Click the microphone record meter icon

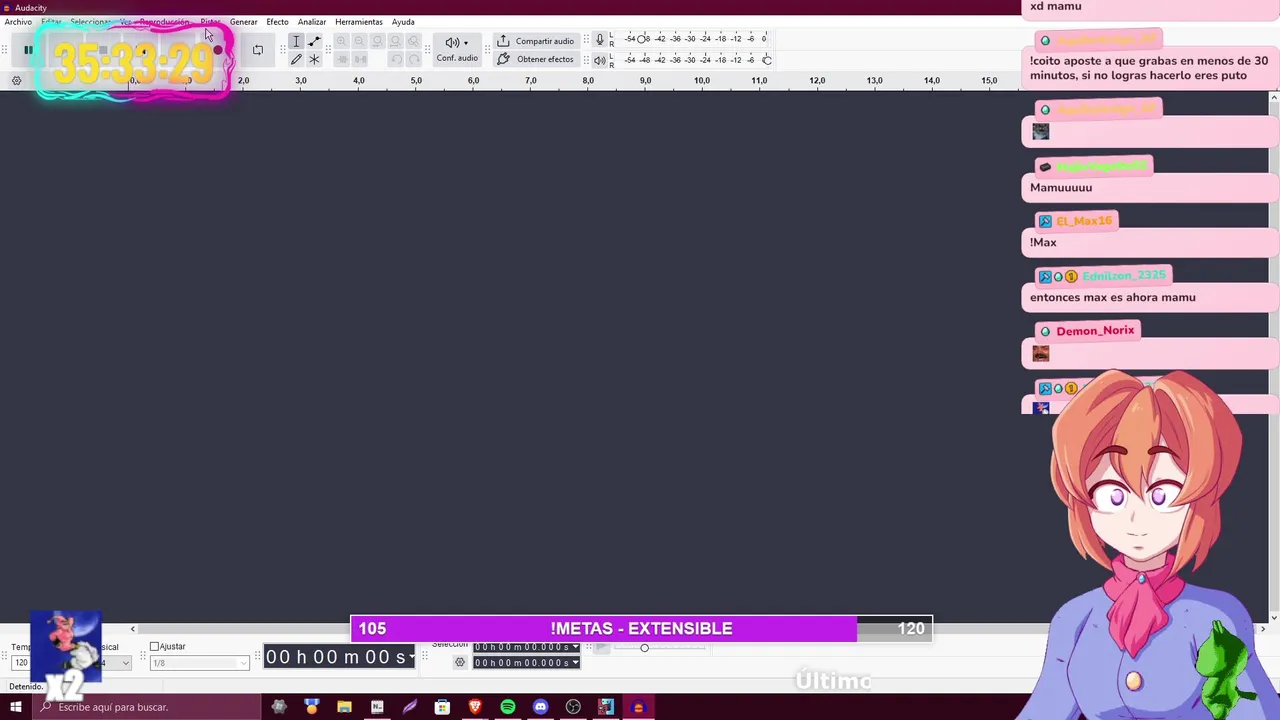(600, 39)
